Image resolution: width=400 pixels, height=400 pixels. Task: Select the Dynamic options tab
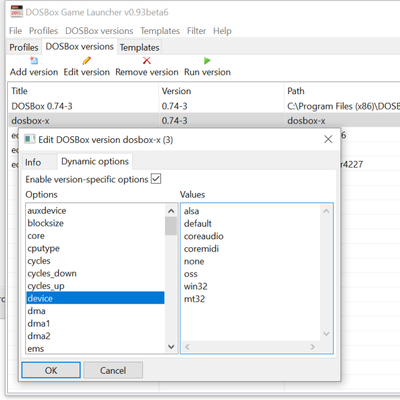95,161
